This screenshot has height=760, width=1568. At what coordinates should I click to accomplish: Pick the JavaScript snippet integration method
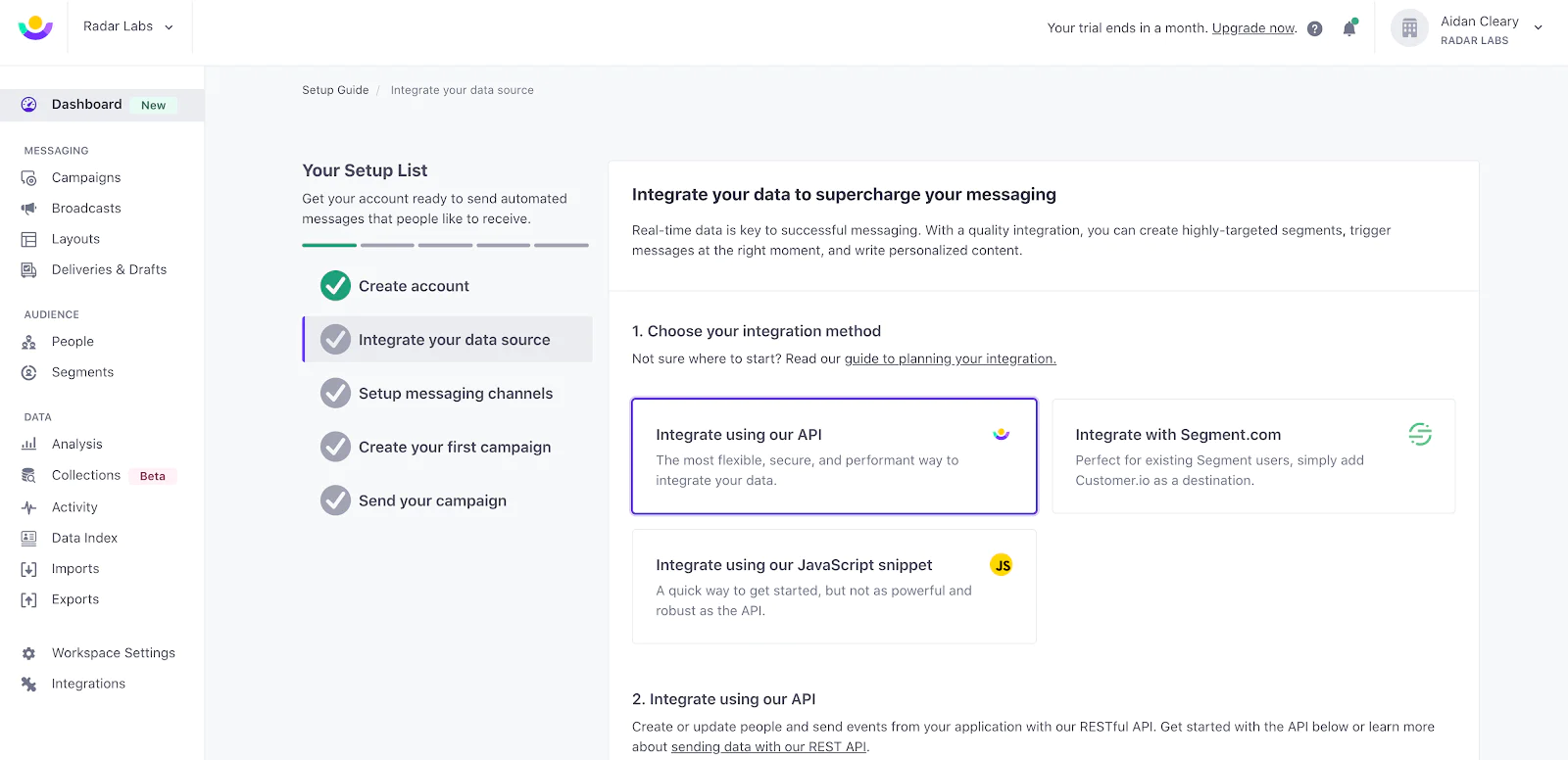pos(833,587)
